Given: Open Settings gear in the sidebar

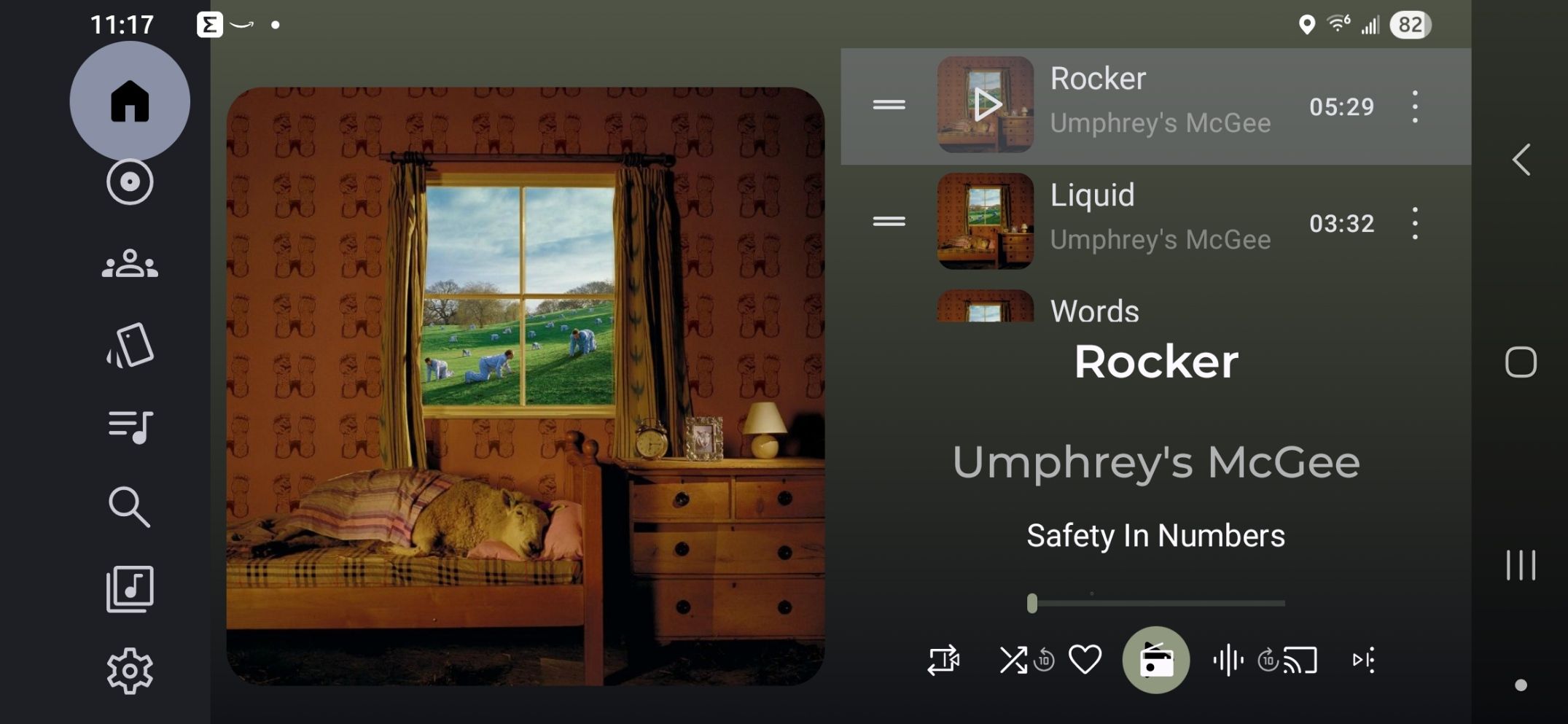Looking at the screenshot, I should [x=130, y=670].
